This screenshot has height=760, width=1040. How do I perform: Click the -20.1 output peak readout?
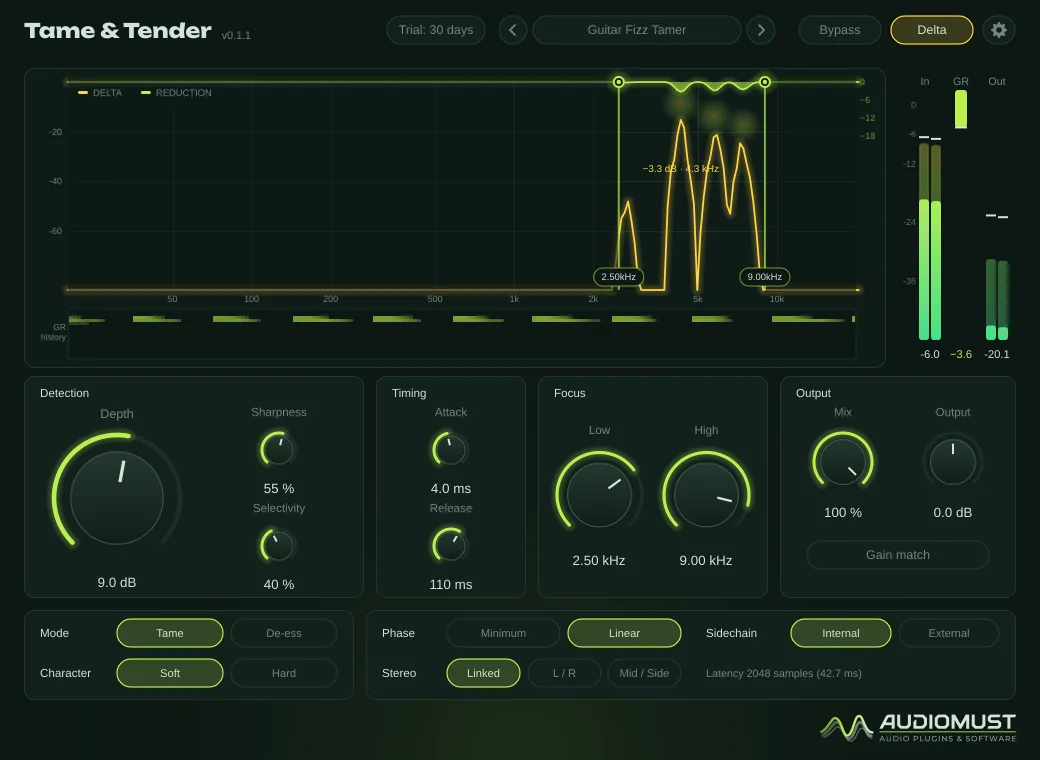pyautogui.click(x=997, y=354)
